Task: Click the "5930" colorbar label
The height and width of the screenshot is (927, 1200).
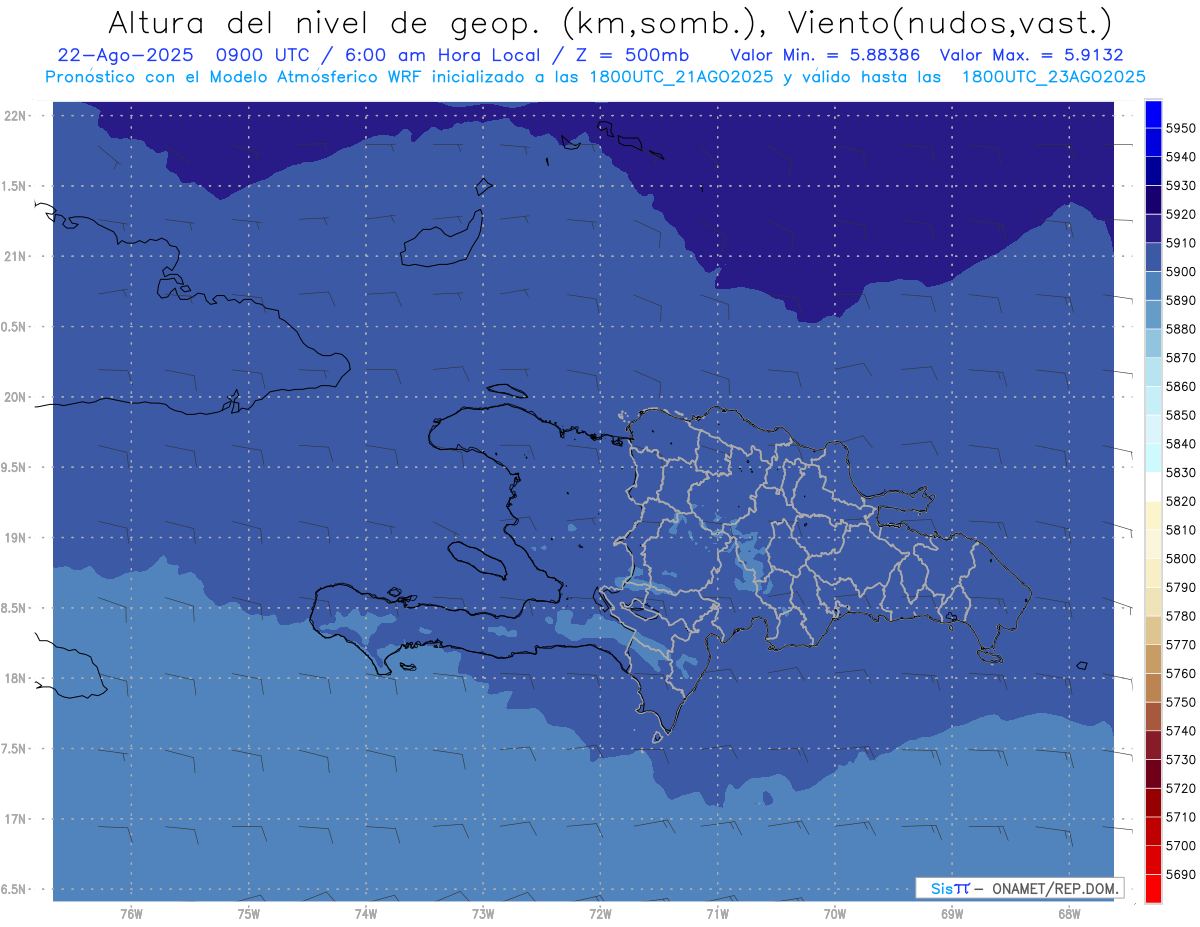Action: click(x=1180, y=186)
